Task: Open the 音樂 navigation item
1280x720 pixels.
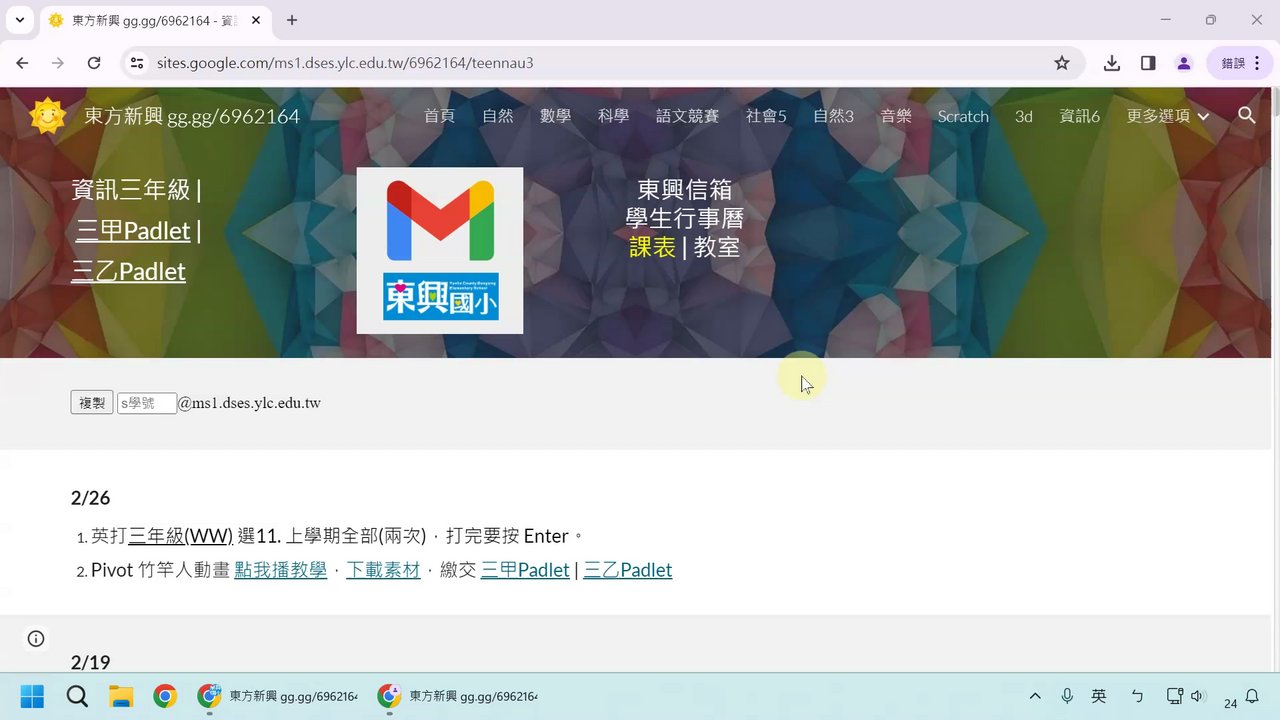Action: pos(896,116)
